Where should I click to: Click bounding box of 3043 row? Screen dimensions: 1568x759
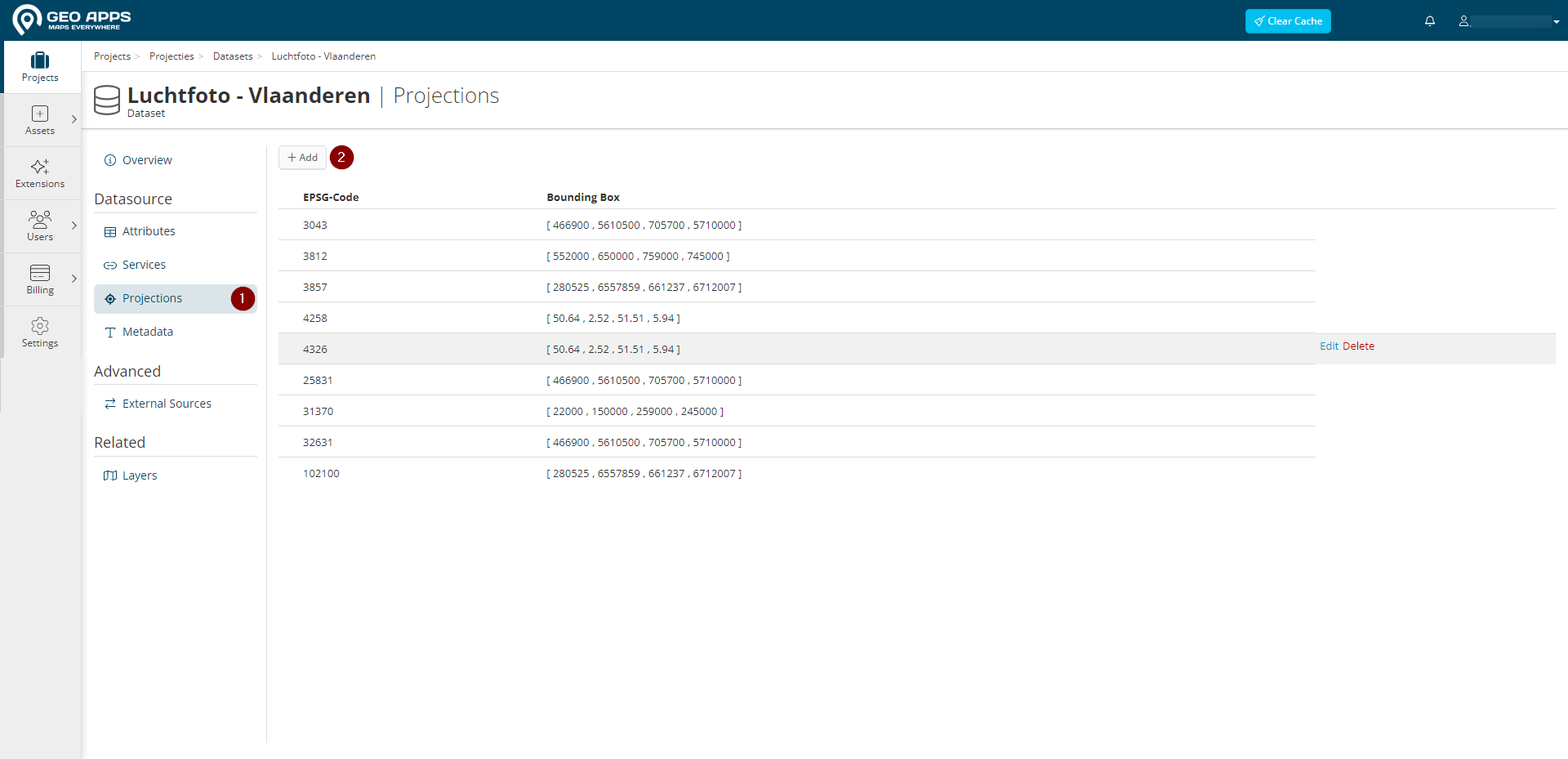pos(644,225)
